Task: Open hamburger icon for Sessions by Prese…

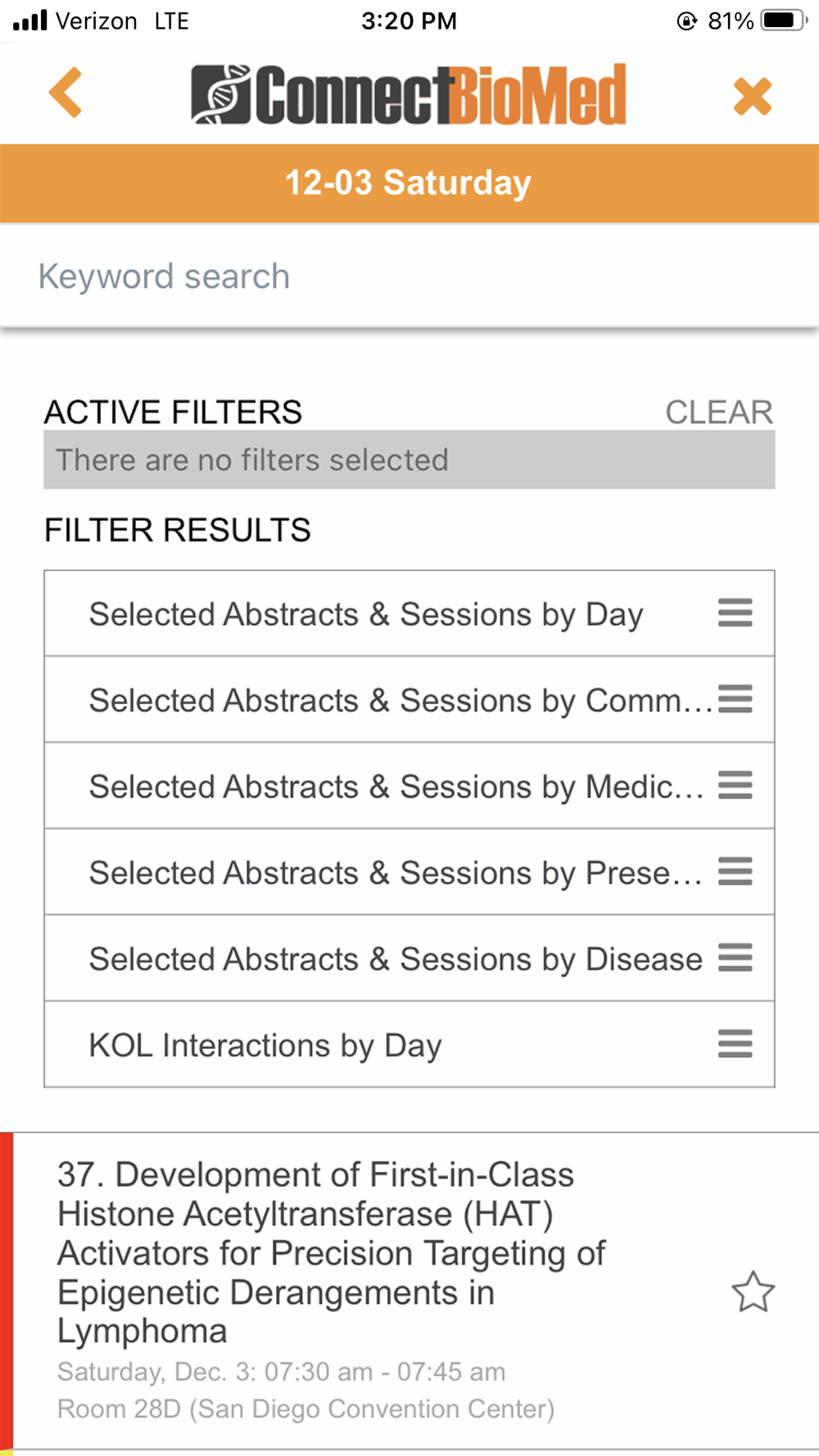Action: (x=735, y=871)
